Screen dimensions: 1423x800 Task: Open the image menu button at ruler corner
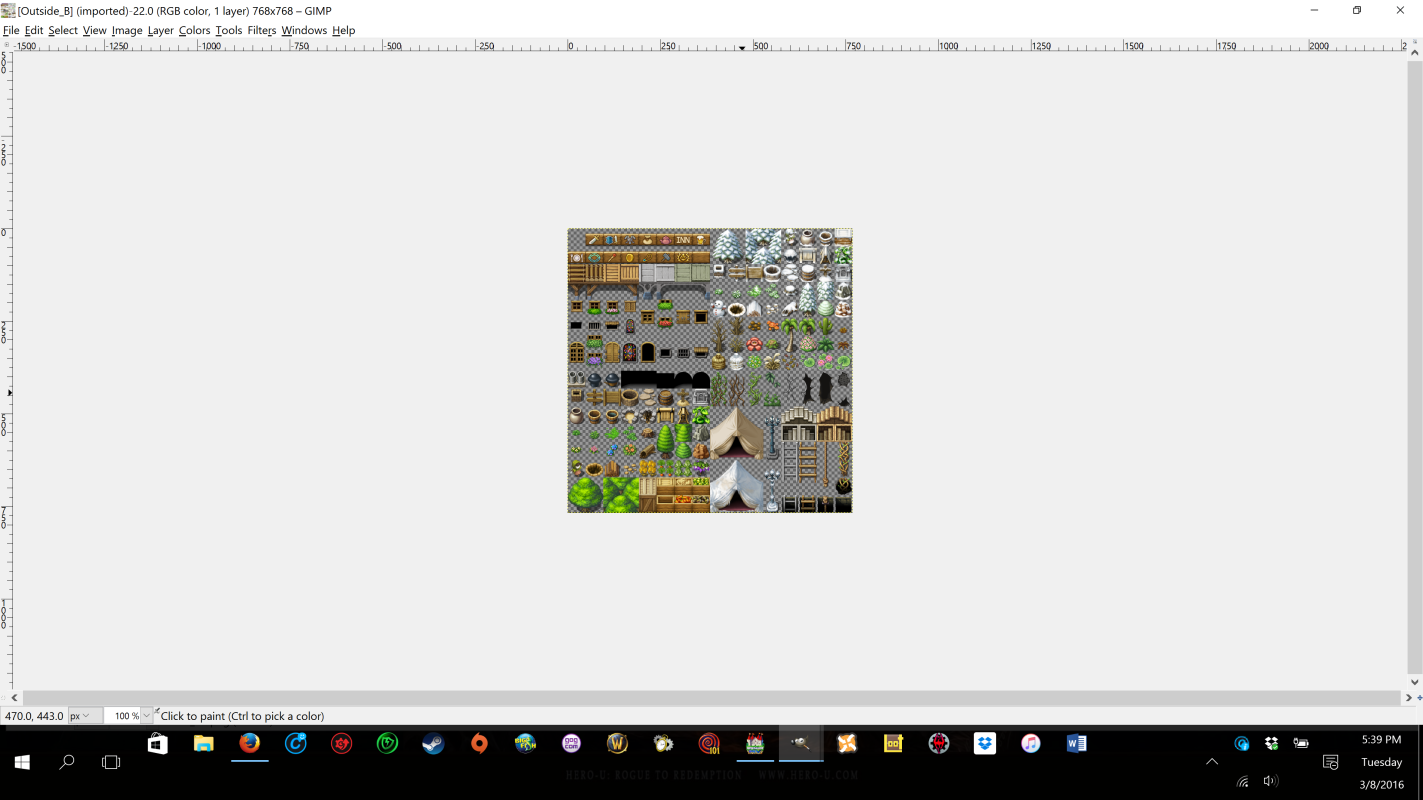click(x=6, y=45)
